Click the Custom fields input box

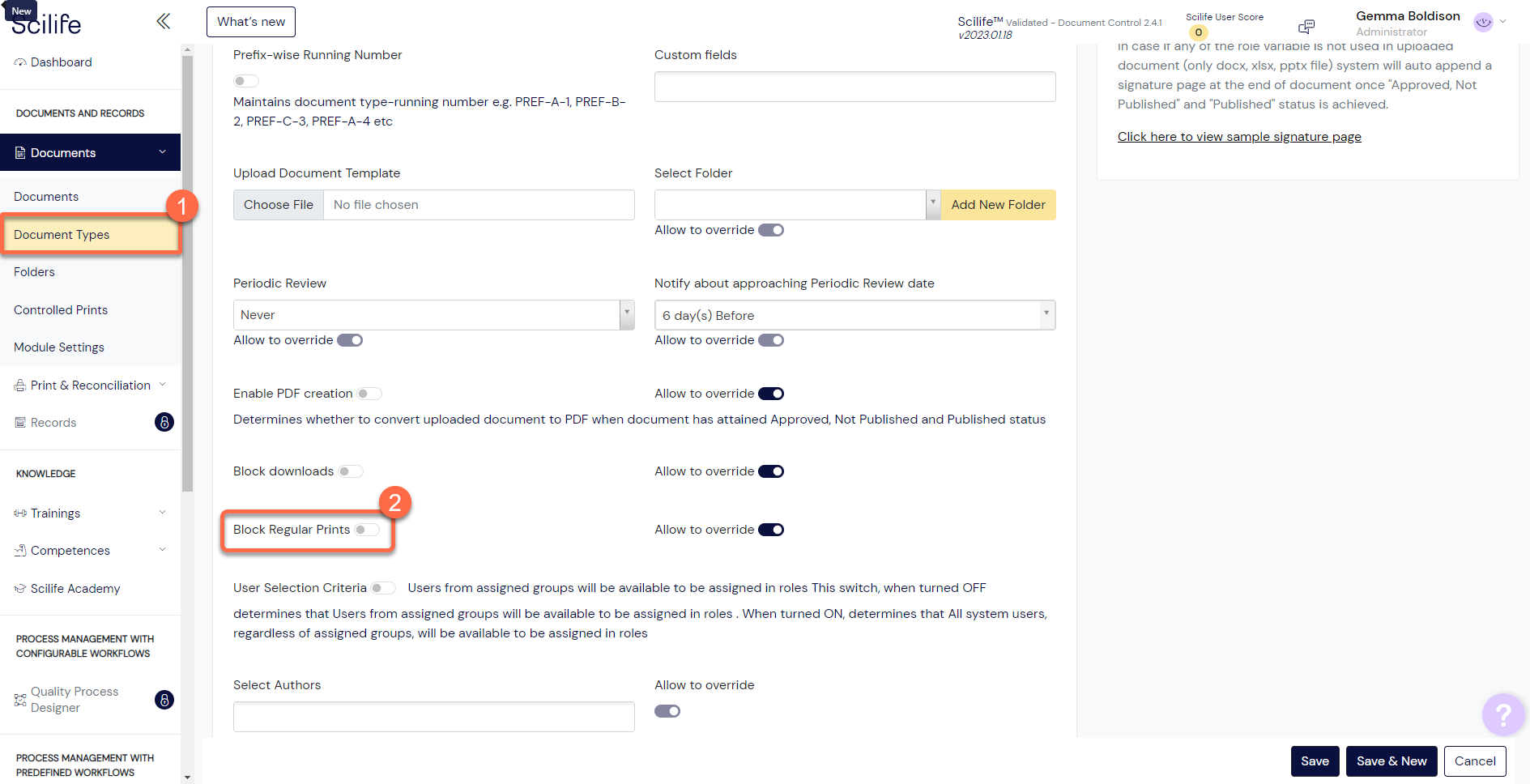pyautogui.click(x=854, y=87)
